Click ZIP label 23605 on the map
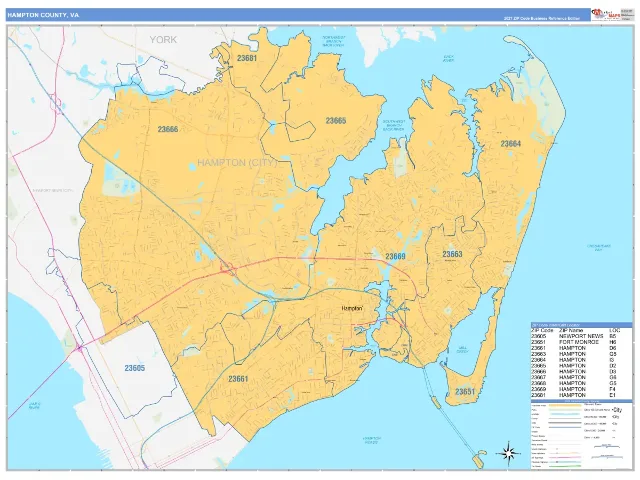Viewport: 640px width, 480px height. tap(135, 368)
